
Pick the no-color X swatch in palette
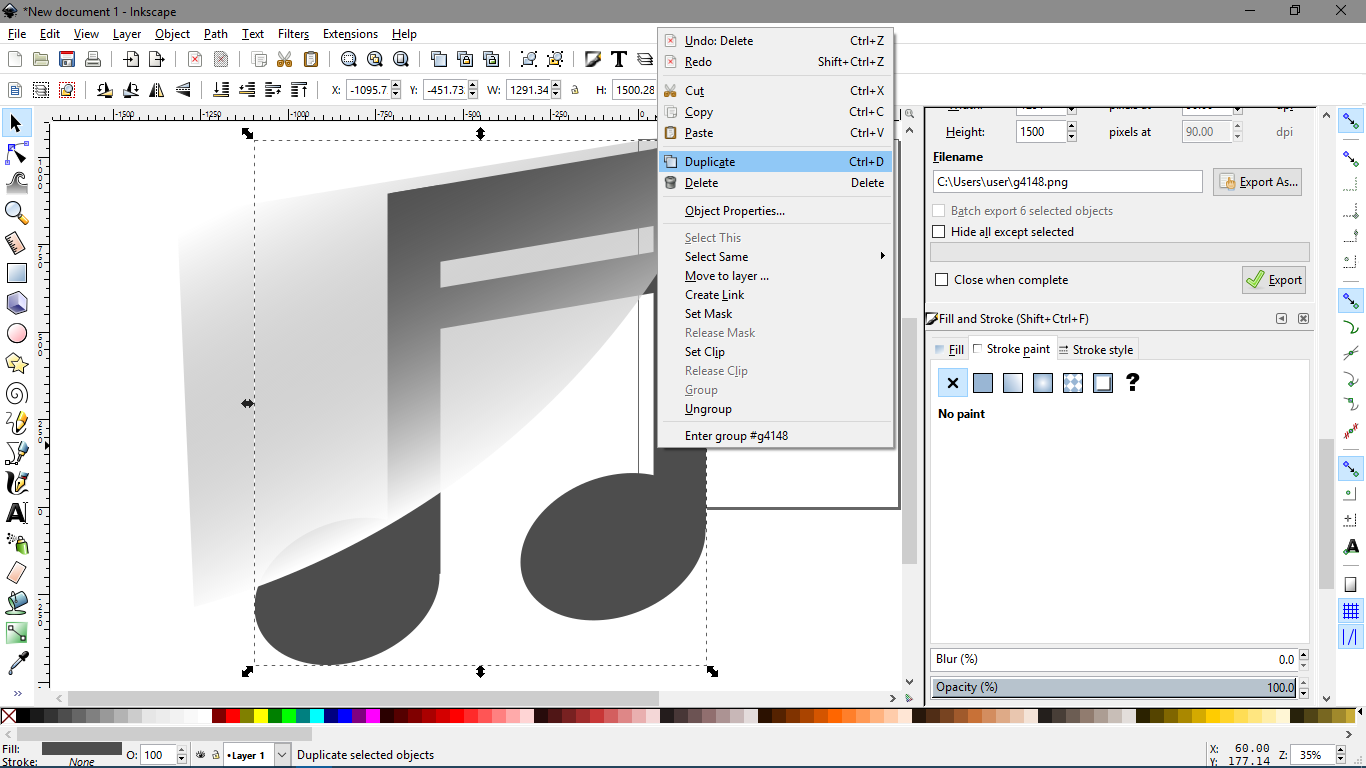click(8, 716)
